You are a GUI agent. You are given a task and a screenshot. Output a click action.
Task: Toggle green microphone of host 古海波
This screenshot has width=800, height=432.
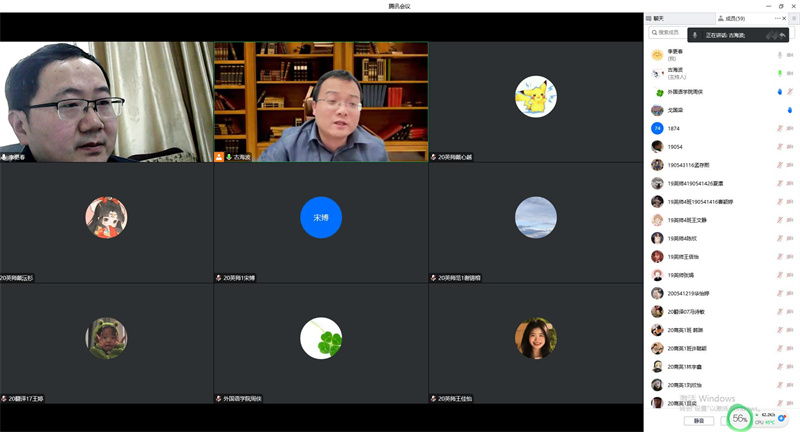point(779,73)
